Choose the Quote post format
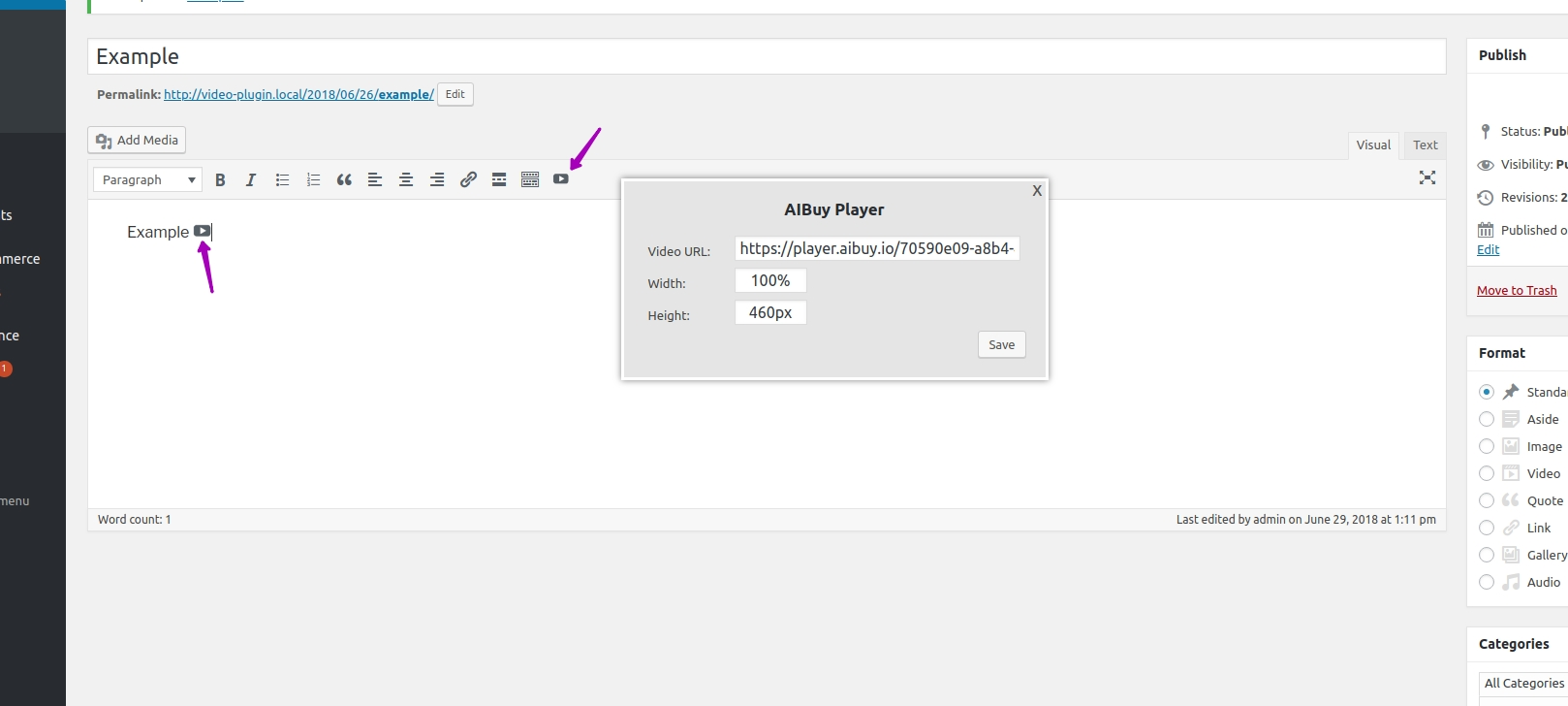 coord(1487,500)
